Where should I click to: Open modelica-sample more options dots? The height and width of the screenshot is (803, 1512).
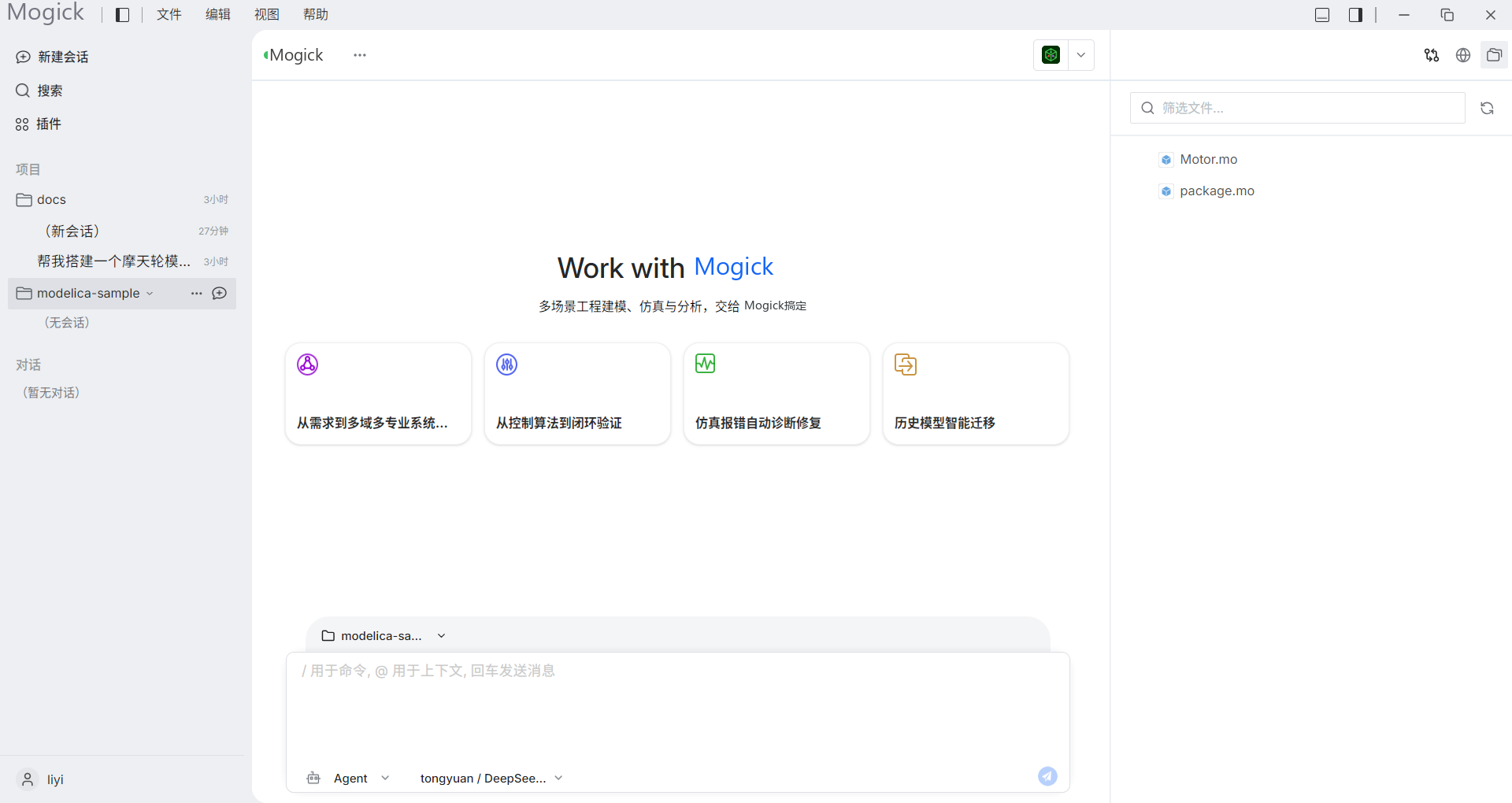[196, 294]
